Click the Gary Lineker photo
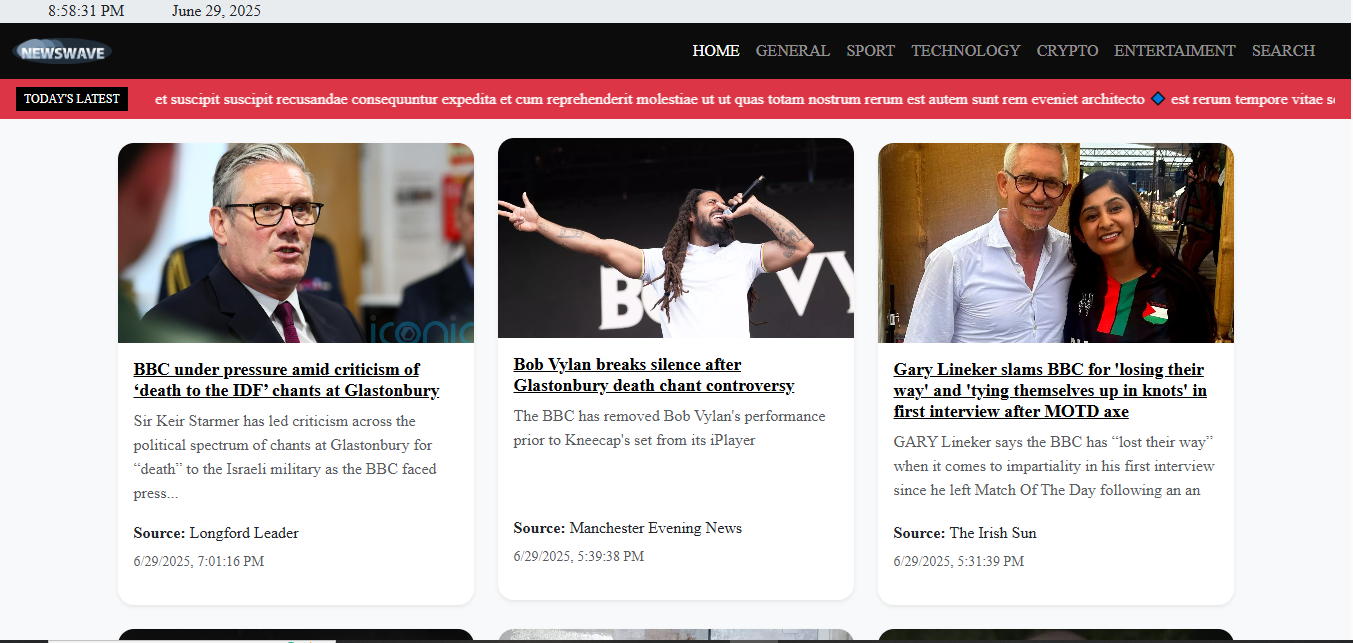 click(1056, 242)
